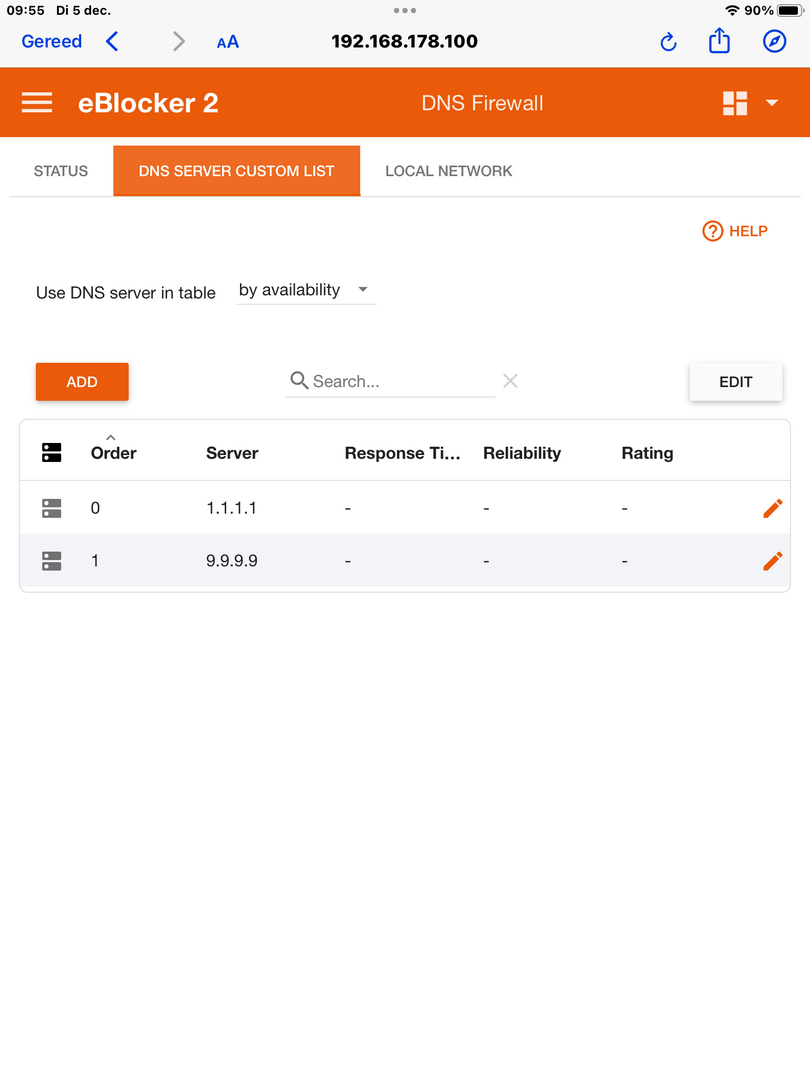Viewport: 810px width, 1080px height.
Task: Select the 1.1.1.1 server cell
Action: (x=231, y=508)
